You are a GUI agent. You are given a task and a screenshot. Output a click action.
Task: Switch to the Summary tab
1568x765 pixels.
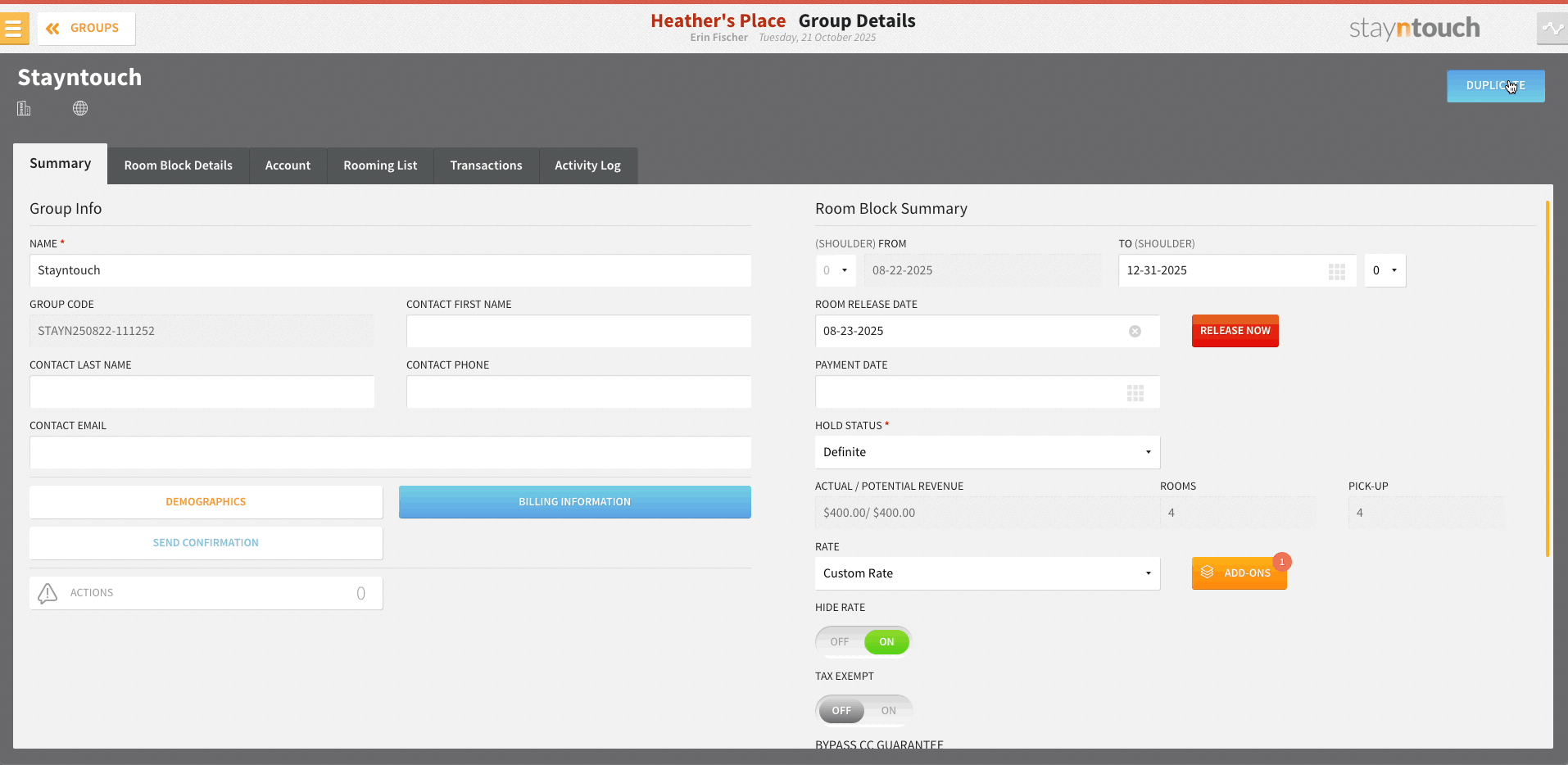(x=61, y=164)
